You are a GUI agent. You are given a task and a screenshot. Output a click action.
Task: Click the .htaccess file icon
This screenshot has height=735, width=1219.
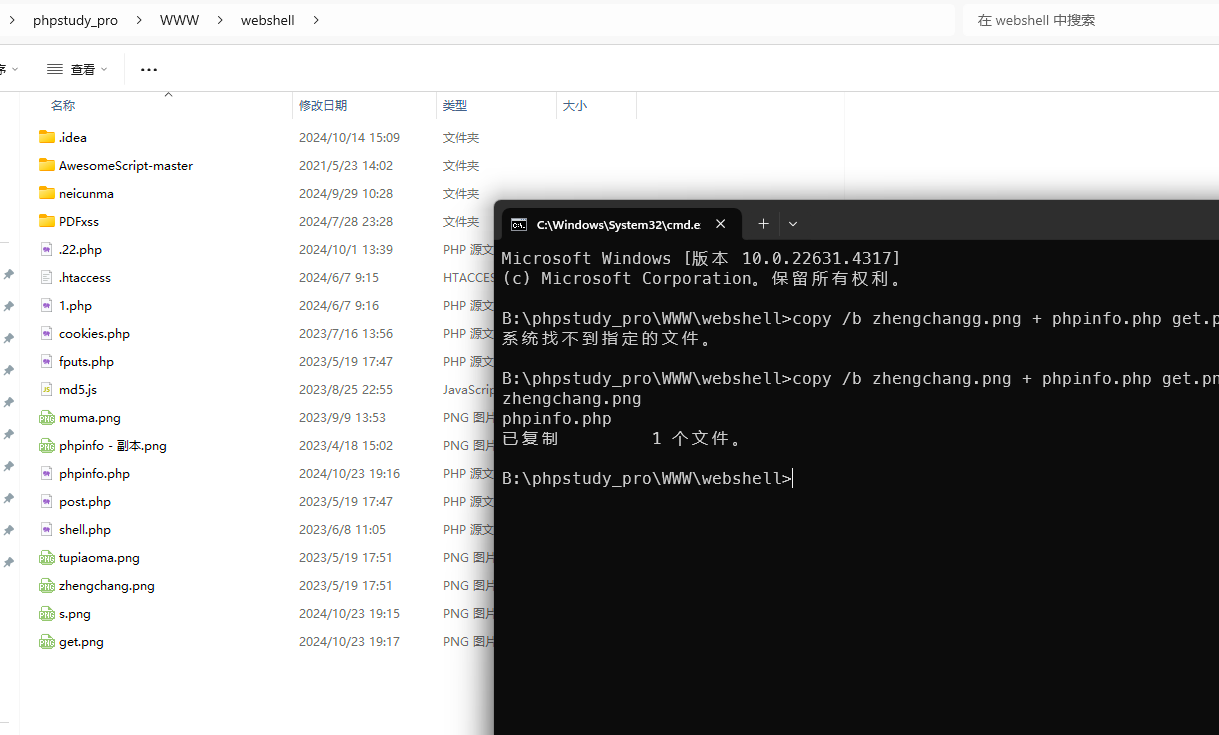(46, 277)
